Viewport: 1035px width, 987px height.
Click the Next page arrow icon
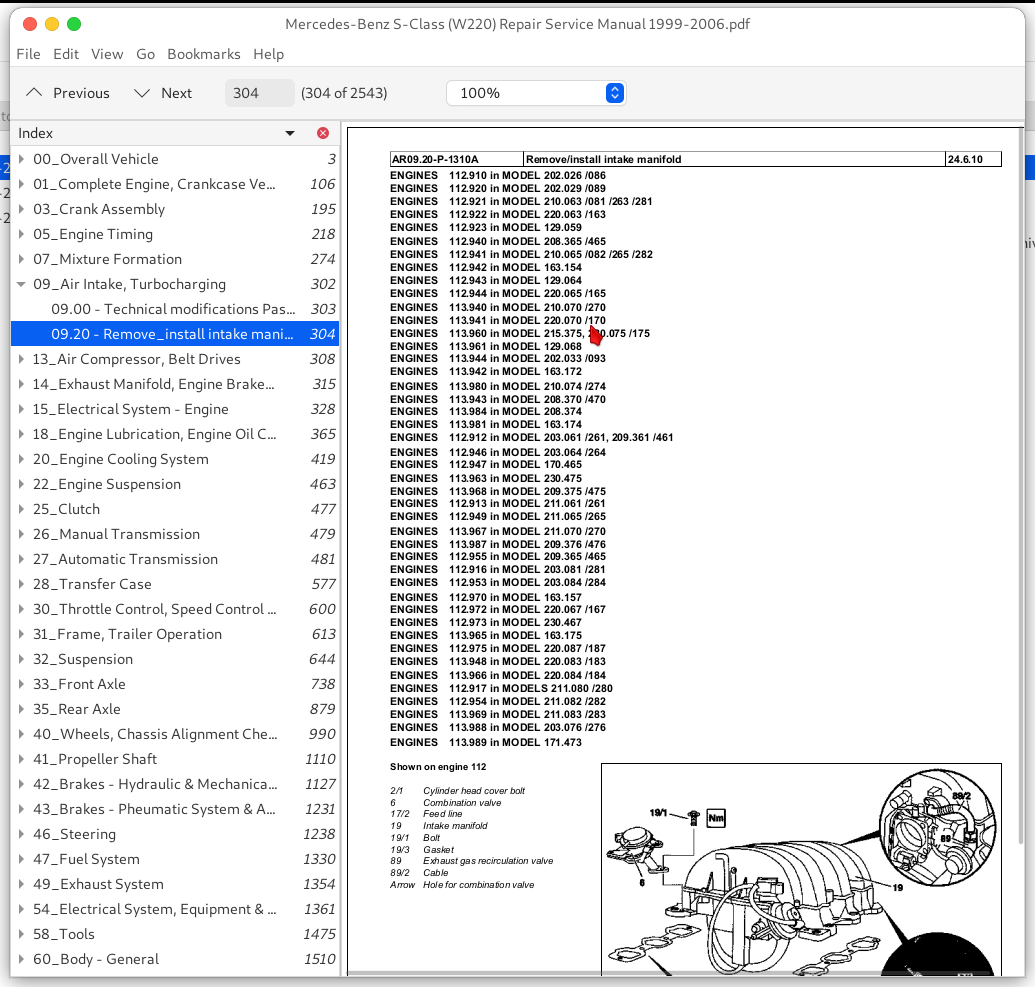tap(143, 93)
